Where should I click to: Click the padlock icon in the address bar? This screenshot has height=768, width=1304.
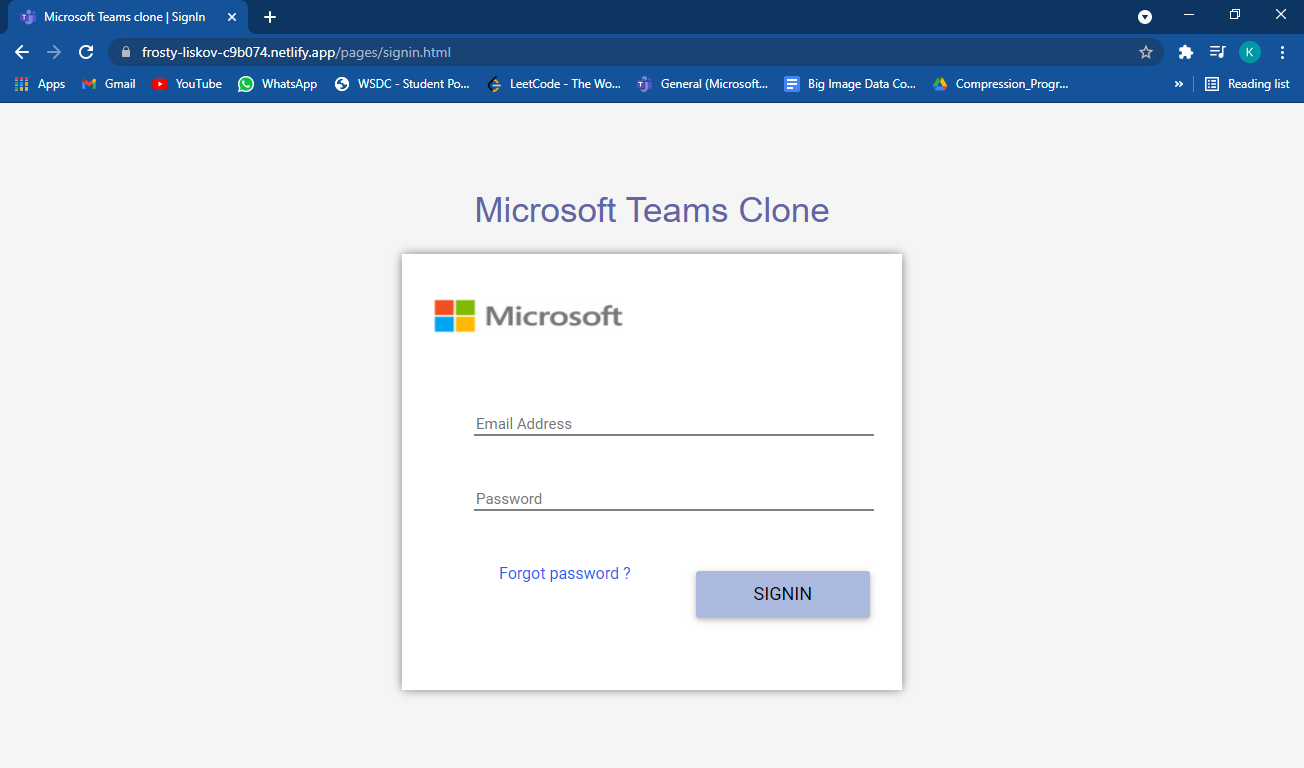click(125, 51)
